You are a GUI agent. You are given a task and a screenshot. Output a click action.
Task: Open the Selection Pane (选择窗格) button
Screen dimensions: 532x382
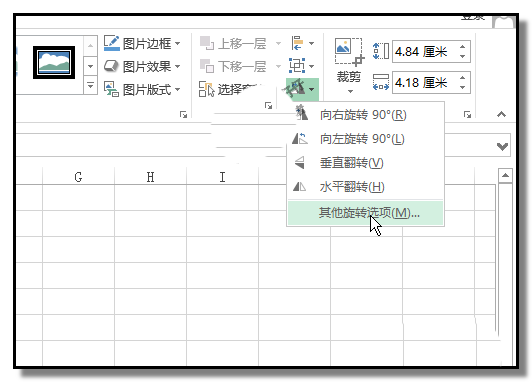click(231, 90)
